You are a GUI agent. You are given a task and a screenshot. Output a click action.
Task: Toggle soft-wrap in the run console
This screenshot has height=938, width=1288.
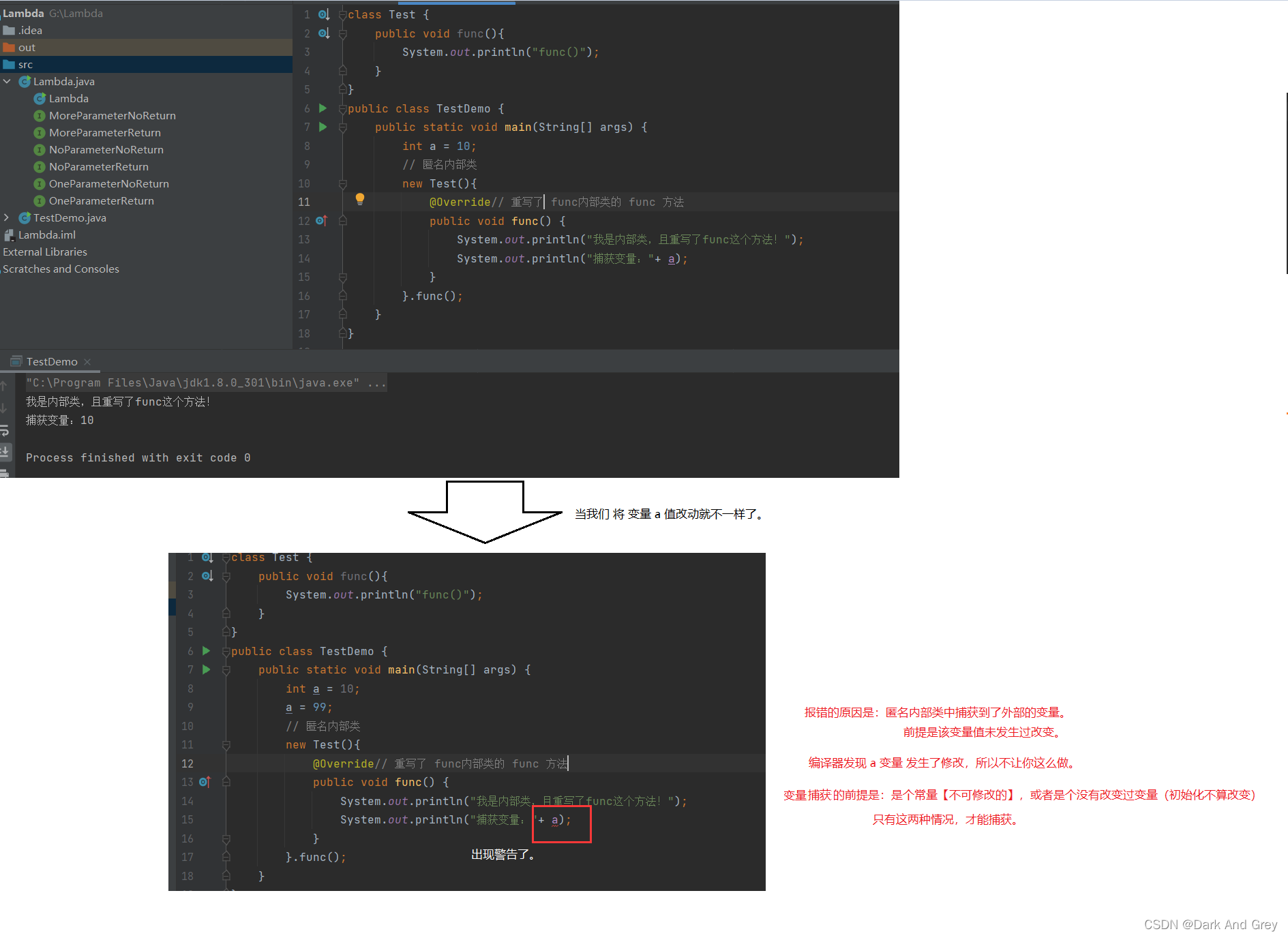[4, 430]
